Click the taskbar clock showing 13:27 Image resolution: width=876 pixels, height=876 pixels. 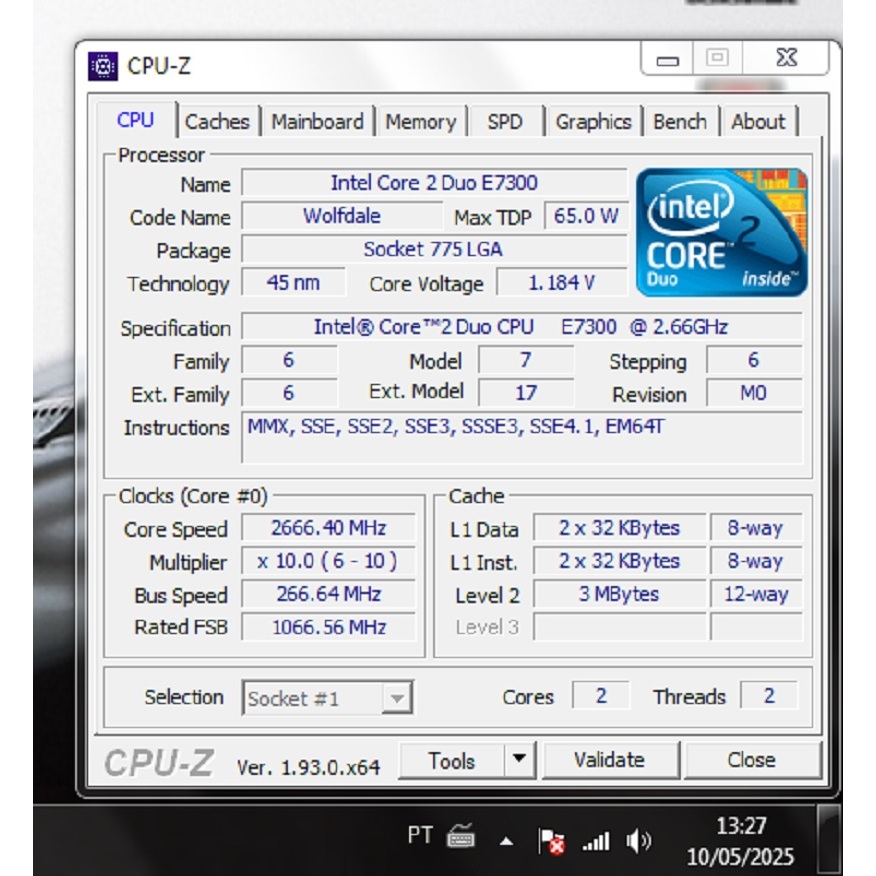tap(740, 841)
